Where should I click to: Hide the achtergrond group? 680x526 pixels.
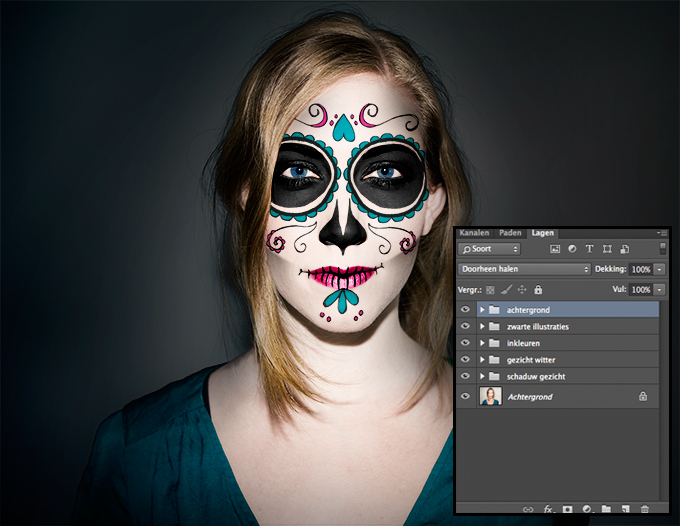tap(465, 310)
